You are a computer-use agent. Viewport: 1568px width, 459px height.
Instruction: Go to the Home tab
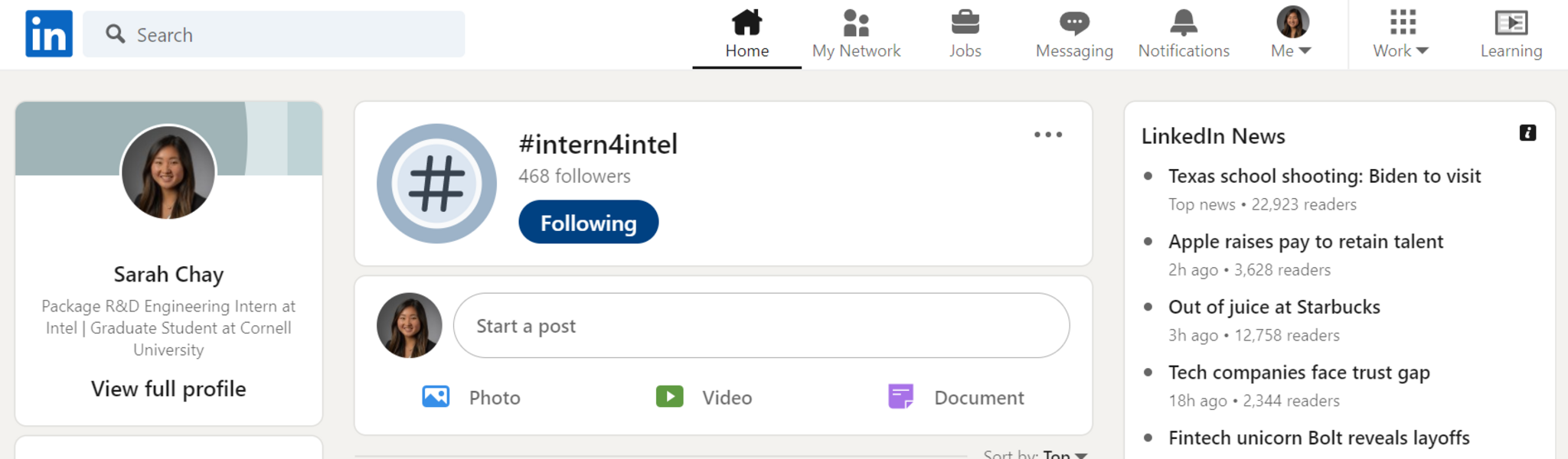point(746,34)
